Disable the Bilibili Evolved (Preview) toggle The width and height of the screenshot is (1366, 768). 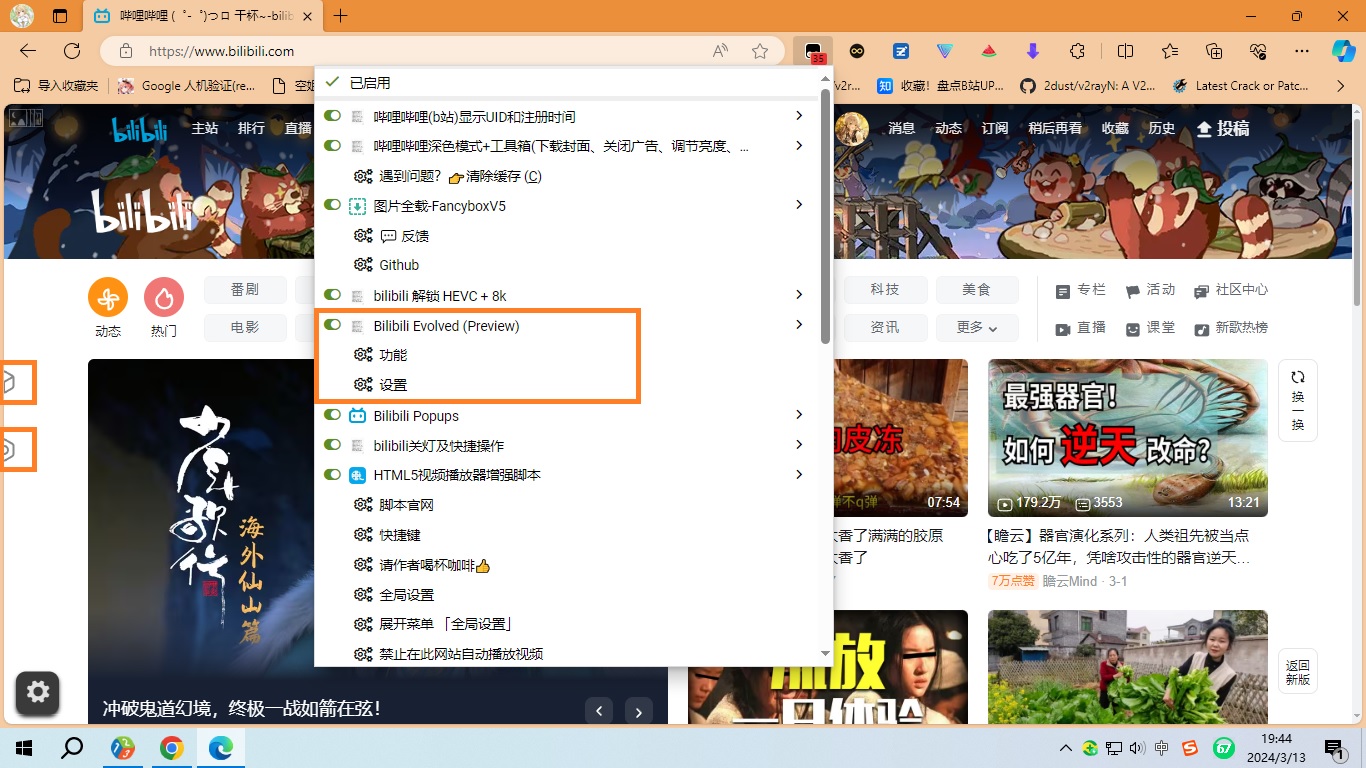point(332,325)
